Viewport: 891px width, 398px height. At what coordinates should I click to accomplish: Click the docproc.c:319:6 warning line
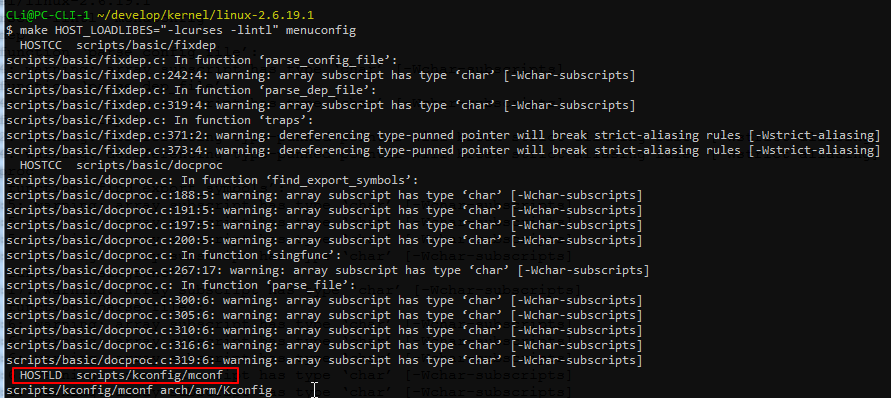(324, 360)
